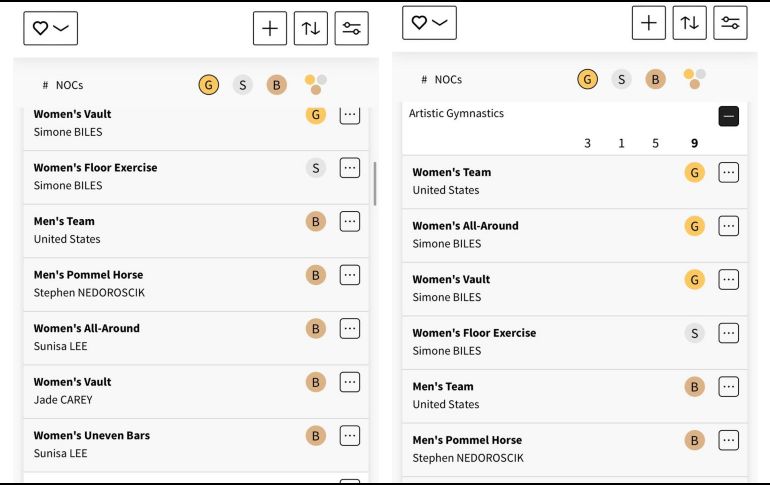Open the heart favorites dropdown in right panel
The image size is (770, 485).
tap(429, 23)
